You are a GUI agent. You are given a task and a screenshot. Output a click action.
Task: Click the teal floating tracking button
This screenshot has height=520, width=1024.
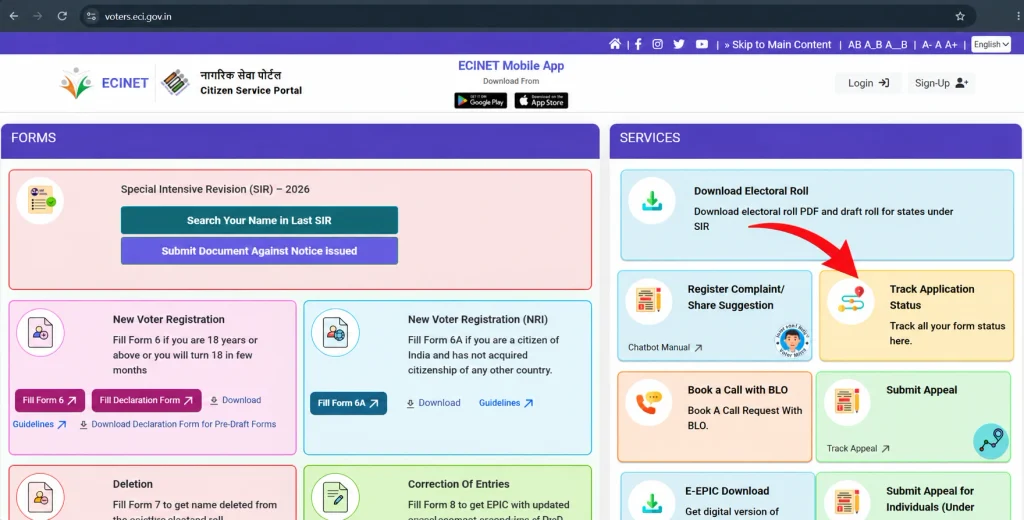pos(991,441)
